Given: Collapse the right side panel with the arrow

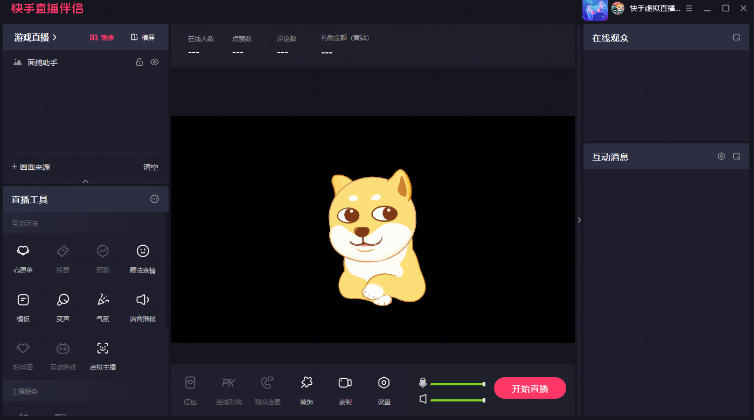Looking at the screenshot, I should click(579, 219).
